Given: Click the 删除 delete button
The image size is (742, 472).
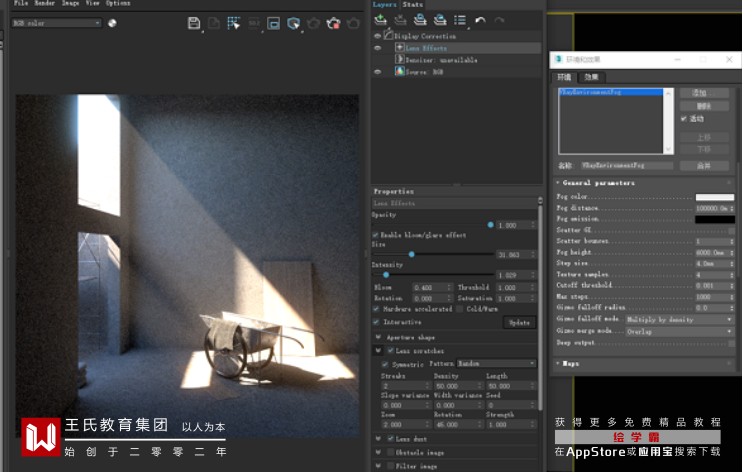Looking at the screenshot, I should click(704, 106).
